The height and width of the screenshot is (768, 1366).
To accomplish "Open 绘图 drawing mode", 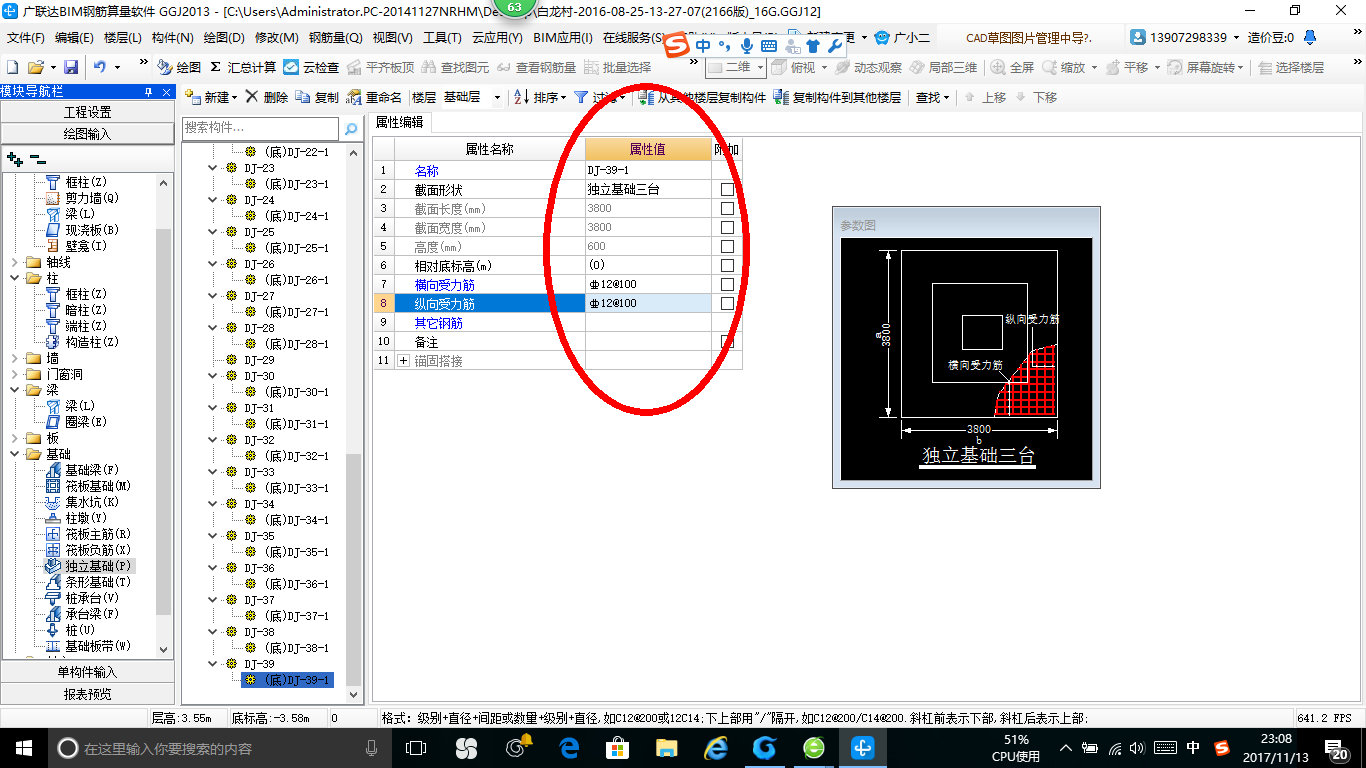I will tap(179, 67).
